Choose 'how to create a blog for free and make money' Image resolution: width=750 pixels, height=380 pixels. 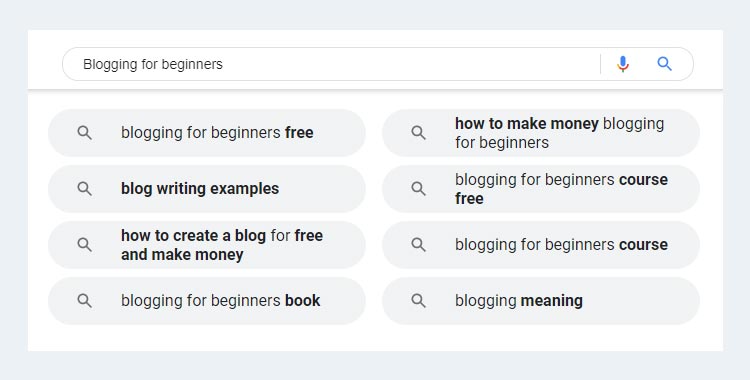click(207, 245)
